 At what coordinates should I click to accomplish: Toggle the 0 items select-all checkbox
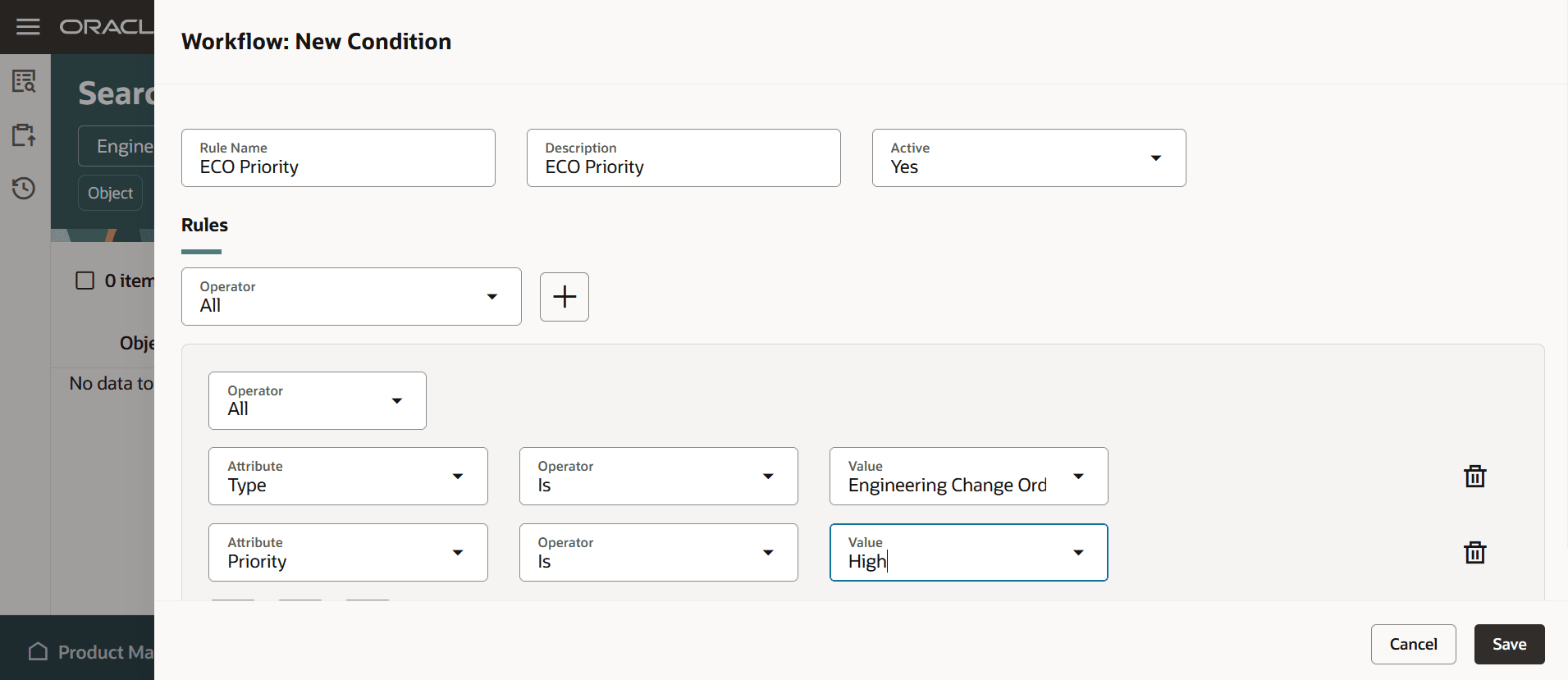coord(85,281)
